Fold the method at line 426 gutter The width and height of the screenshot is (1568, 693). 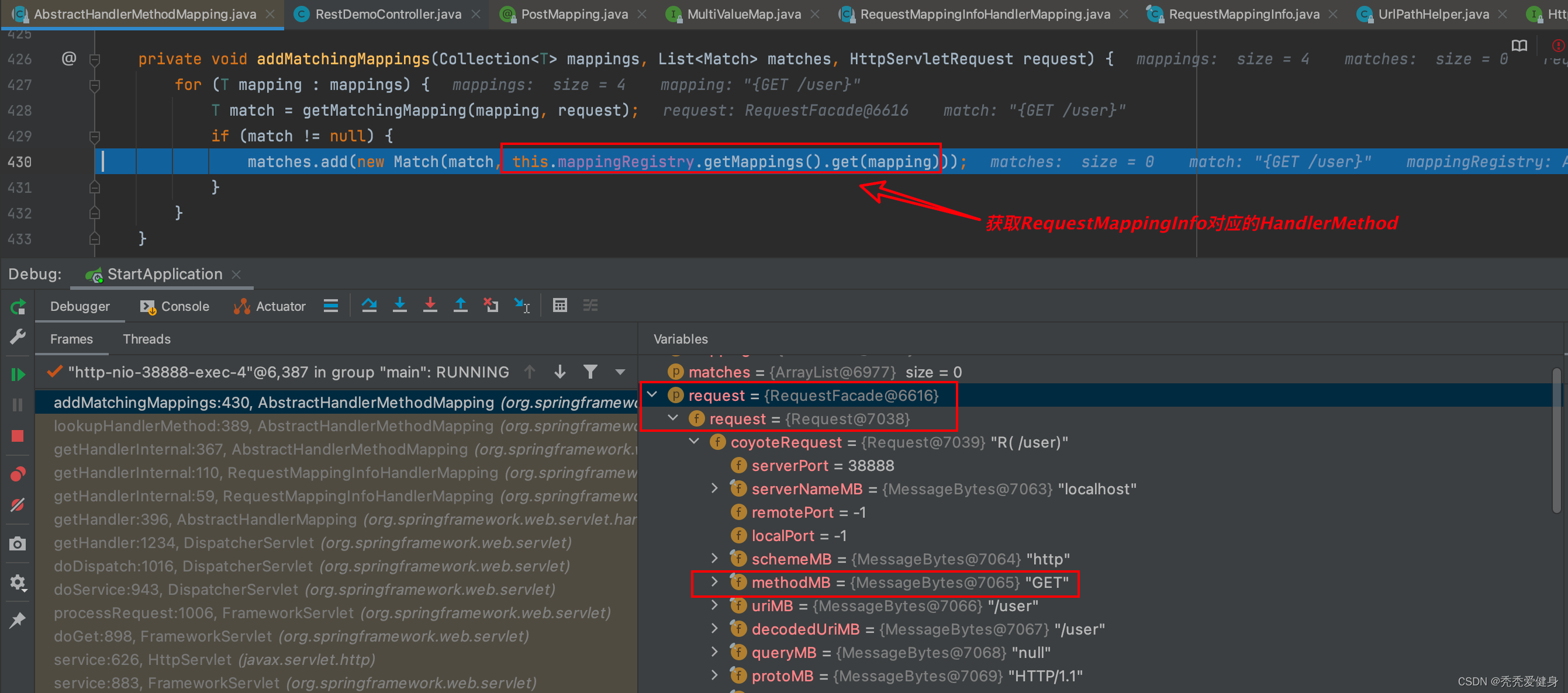click(94, 59)
